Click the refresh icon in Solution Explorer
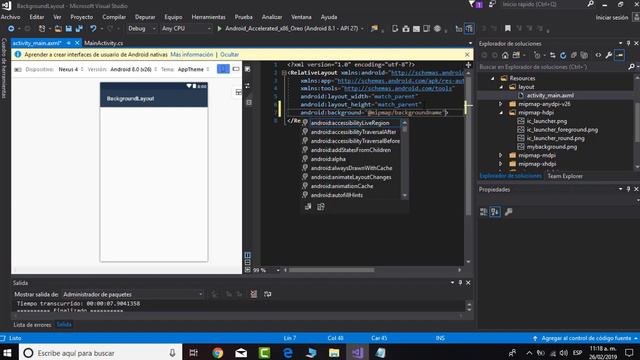 coord(563,55)
